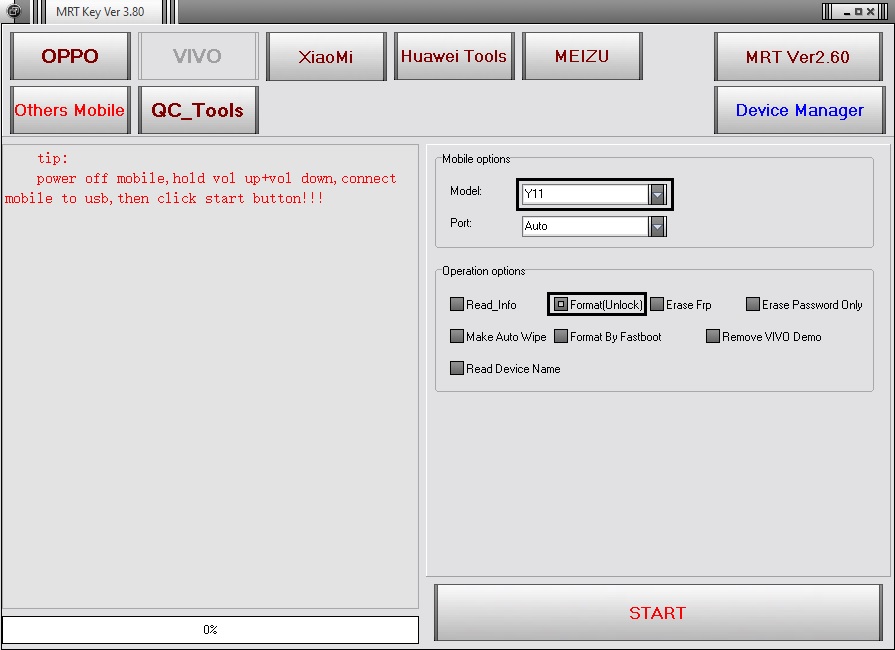
Task: Enable the Erase Frp checkbox
Action: click(x=657, y=304)
